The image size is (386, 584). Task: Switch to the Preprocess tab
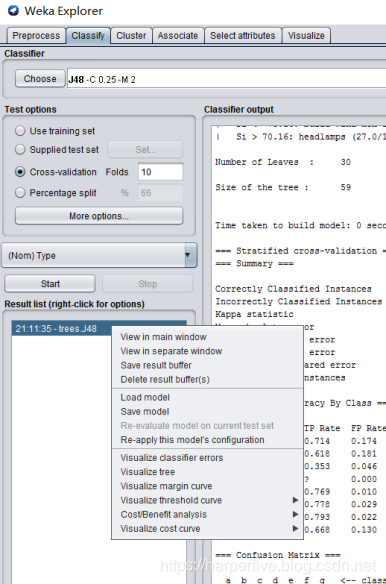coord(36,36)
